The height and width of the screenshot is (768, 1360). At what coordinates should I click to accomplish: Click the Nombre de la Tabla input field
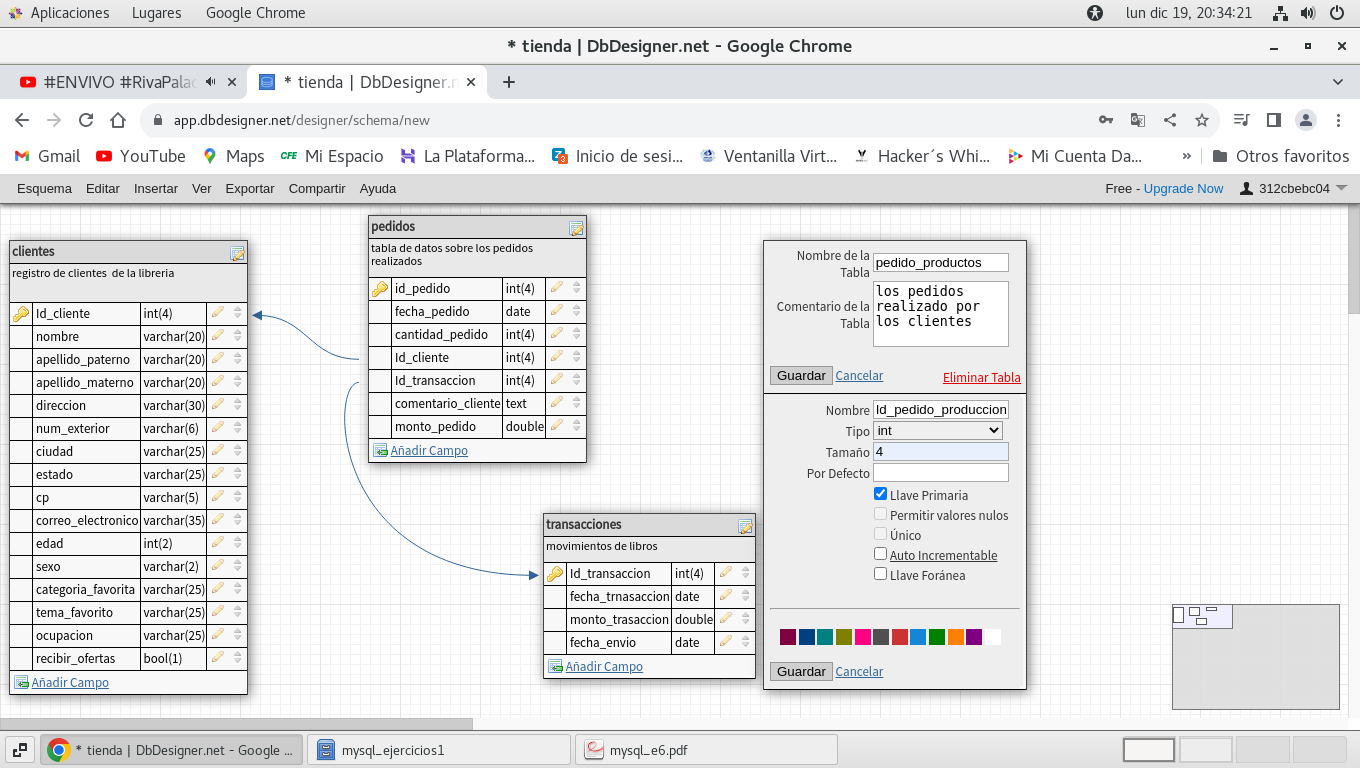tap(940, 262)
